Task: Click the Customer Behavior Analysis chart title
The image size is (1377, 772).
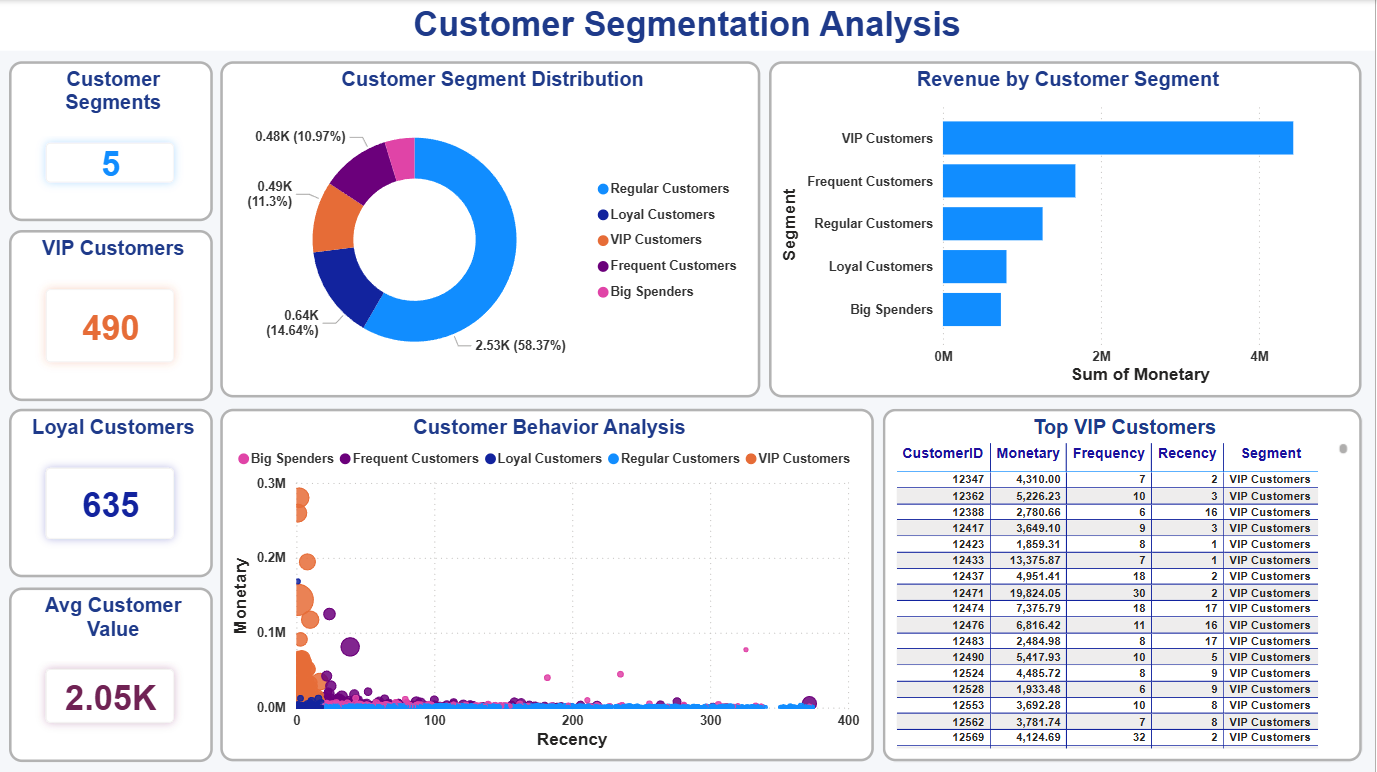Action: click(549, 427)
